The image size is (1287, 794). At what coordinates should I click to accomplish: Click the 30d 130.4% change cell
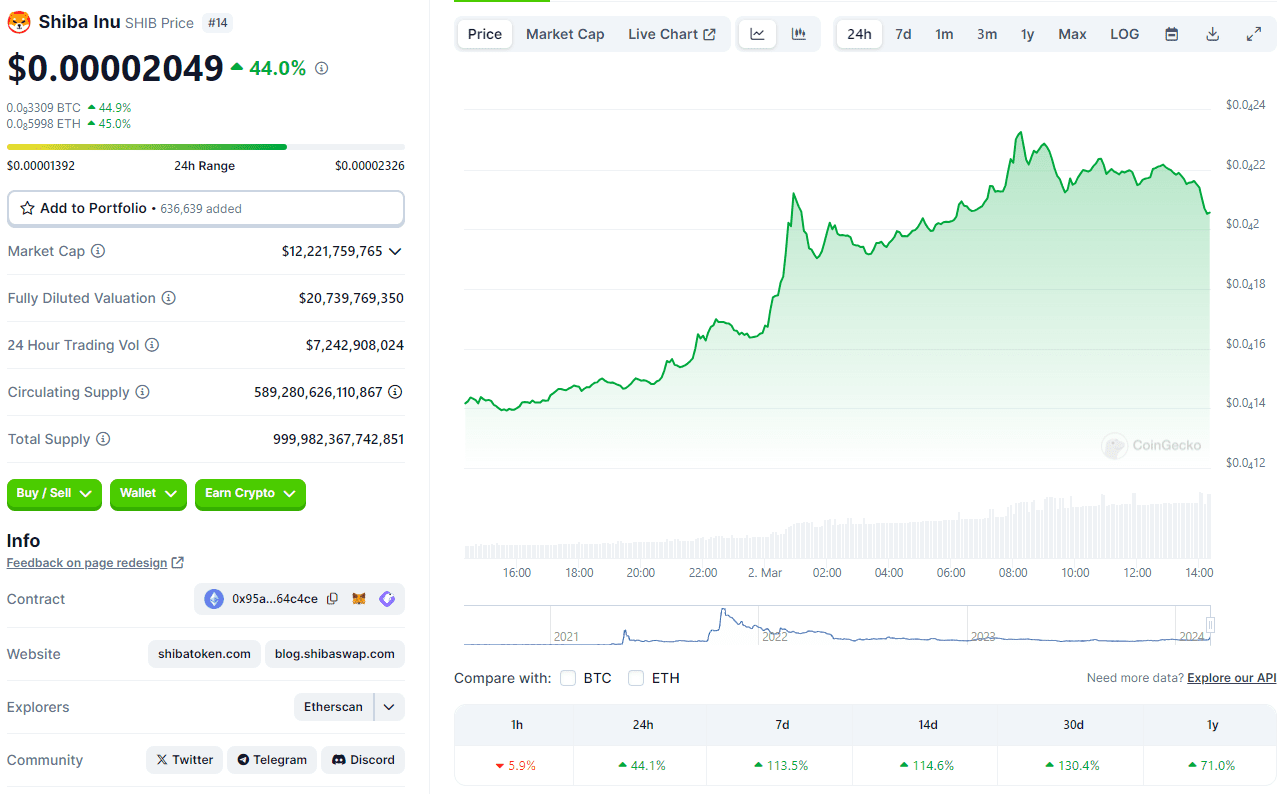[x=1073, y=766]
